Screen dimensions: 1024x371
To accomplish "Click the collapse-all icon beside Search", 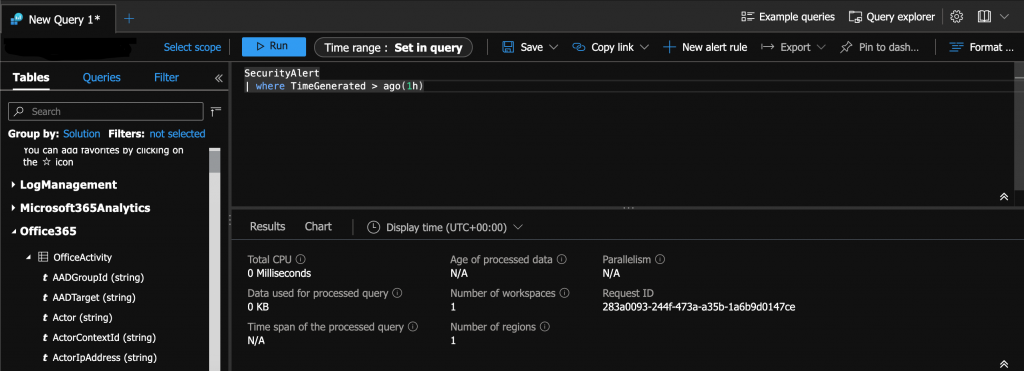I will tap(216, 111).
